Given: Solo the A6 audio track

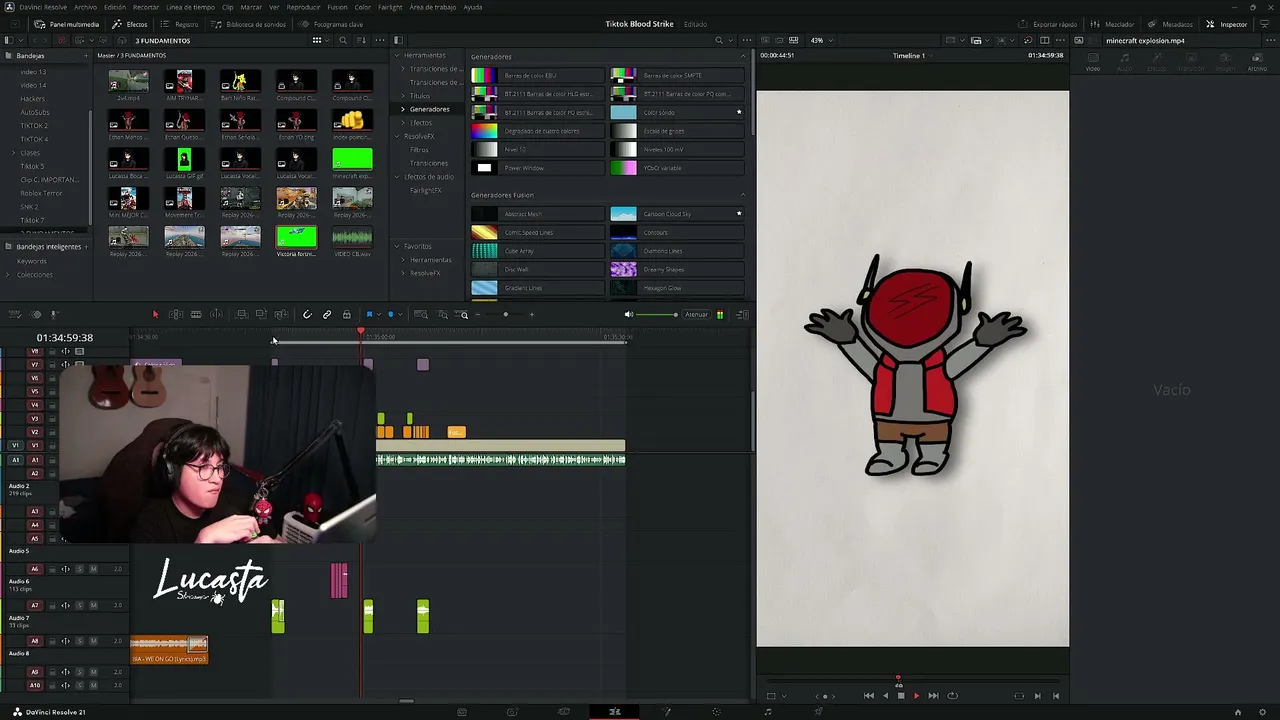Looking at the screenshot, I should click(80, 569).
